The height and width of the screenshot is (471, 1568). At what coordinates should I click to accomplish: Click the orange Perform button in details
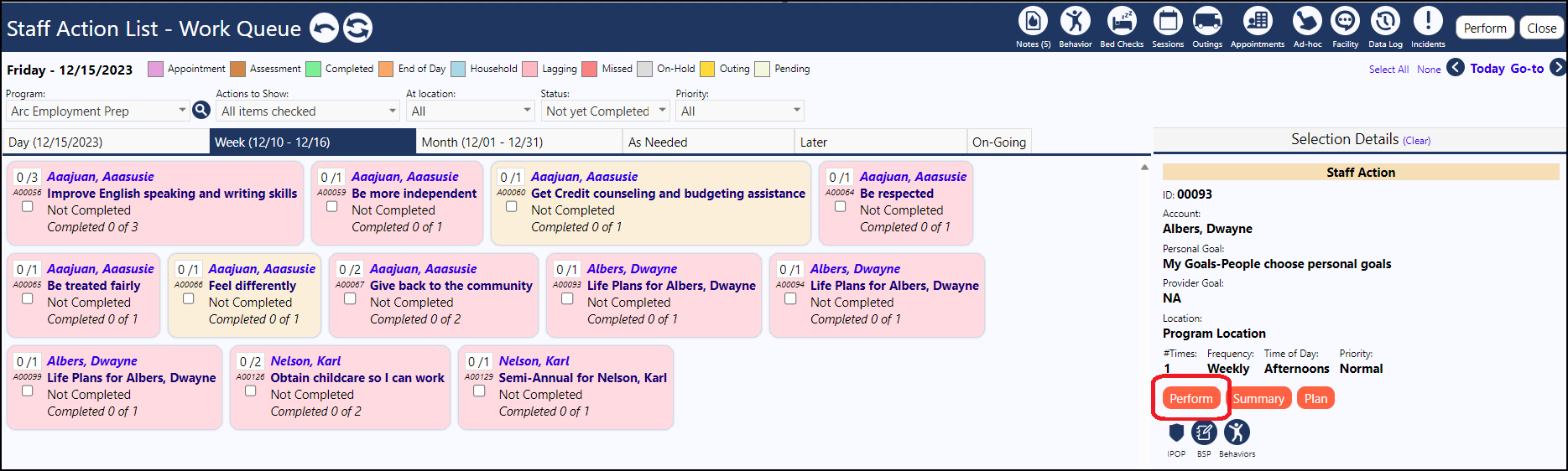(1191, 398)
